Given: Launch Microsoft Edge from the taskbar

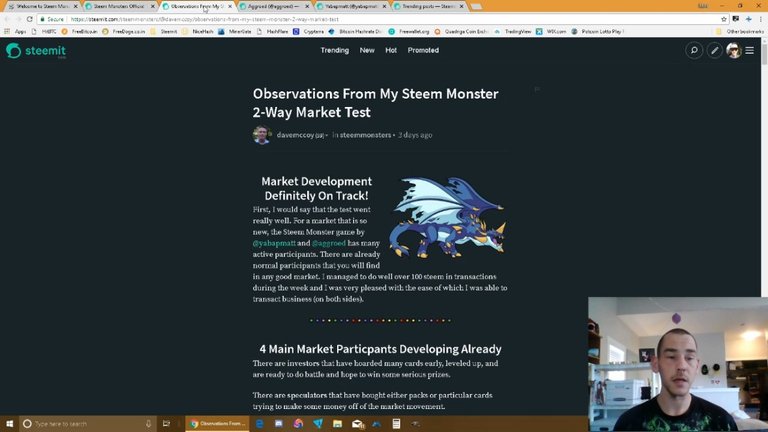Looking at the screenshot, I should 260,423.
